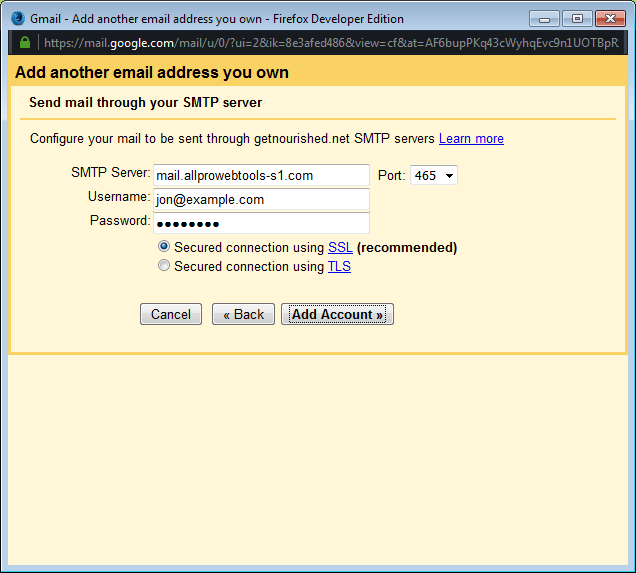This screenshot has width=636, height=573.
Task: Click the Cancel button
Action: [x=171, y=314]
